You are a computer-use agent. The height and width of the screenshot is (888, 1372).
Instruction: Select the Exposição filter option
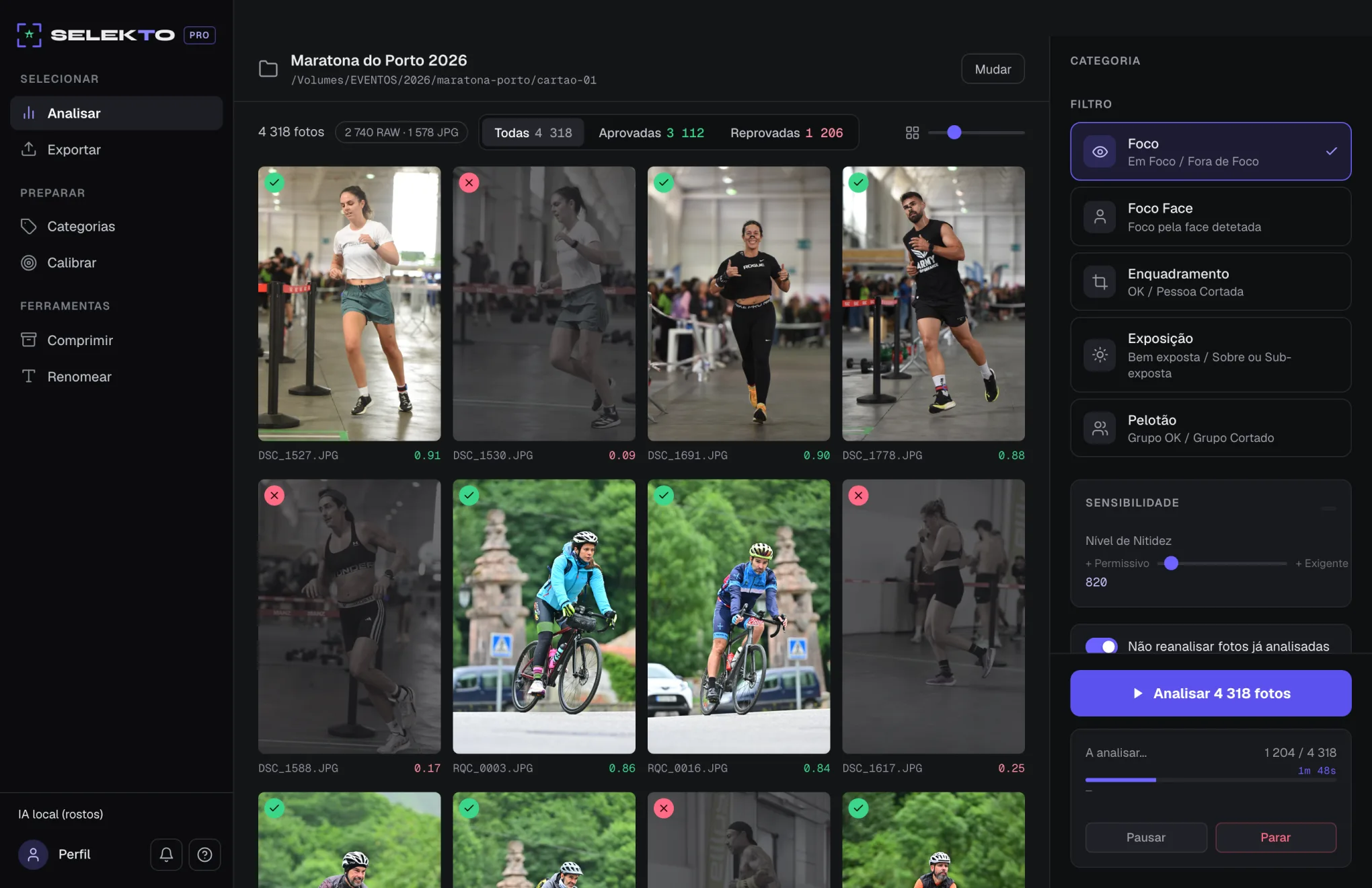pyautogui.click(x=1211, y=355)
